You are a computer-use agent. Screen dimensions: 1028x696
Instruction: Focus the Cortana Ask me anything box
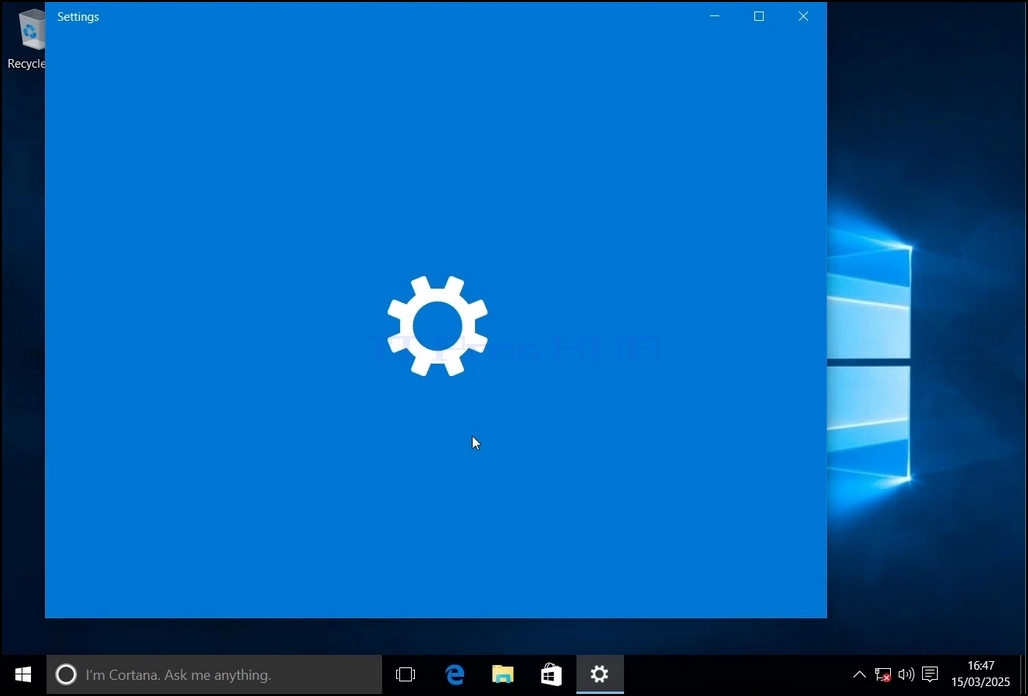[214, 674]
